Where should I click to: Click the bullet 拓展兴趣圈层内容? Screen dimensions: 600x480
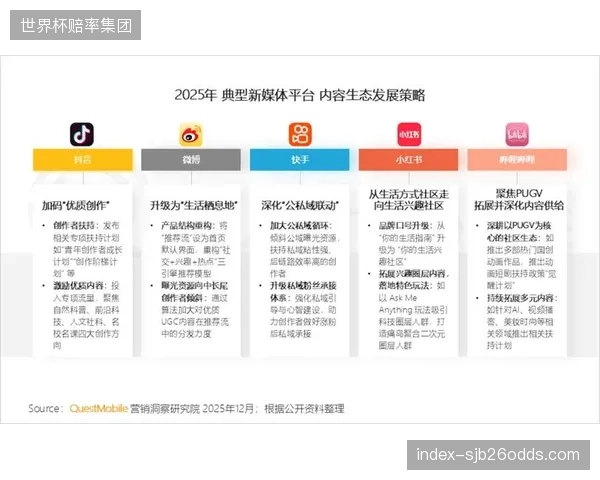[x=414, y=274]
